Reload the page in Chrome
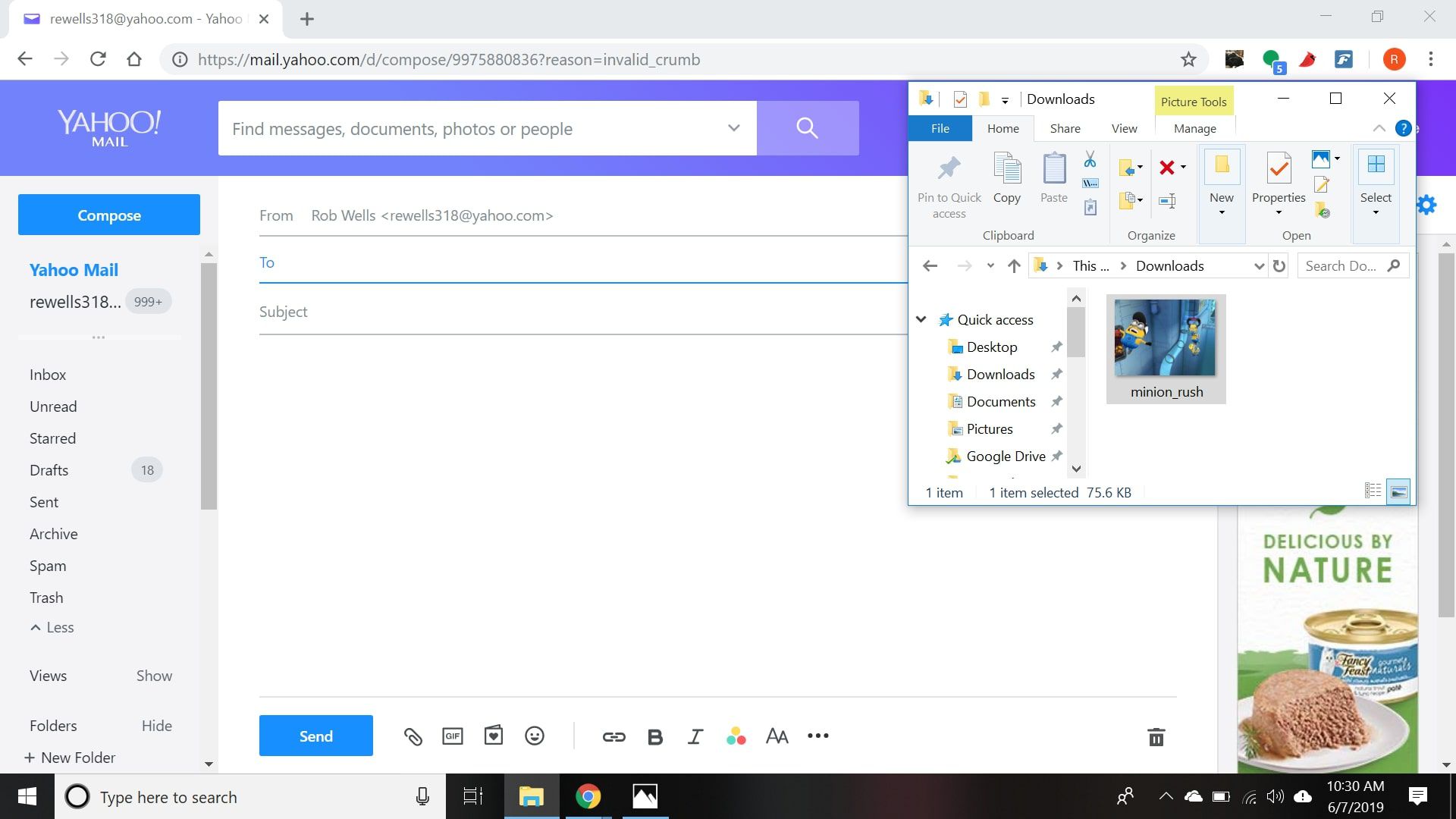This screenshot has width=1456, height=819. tap(98, 59)
